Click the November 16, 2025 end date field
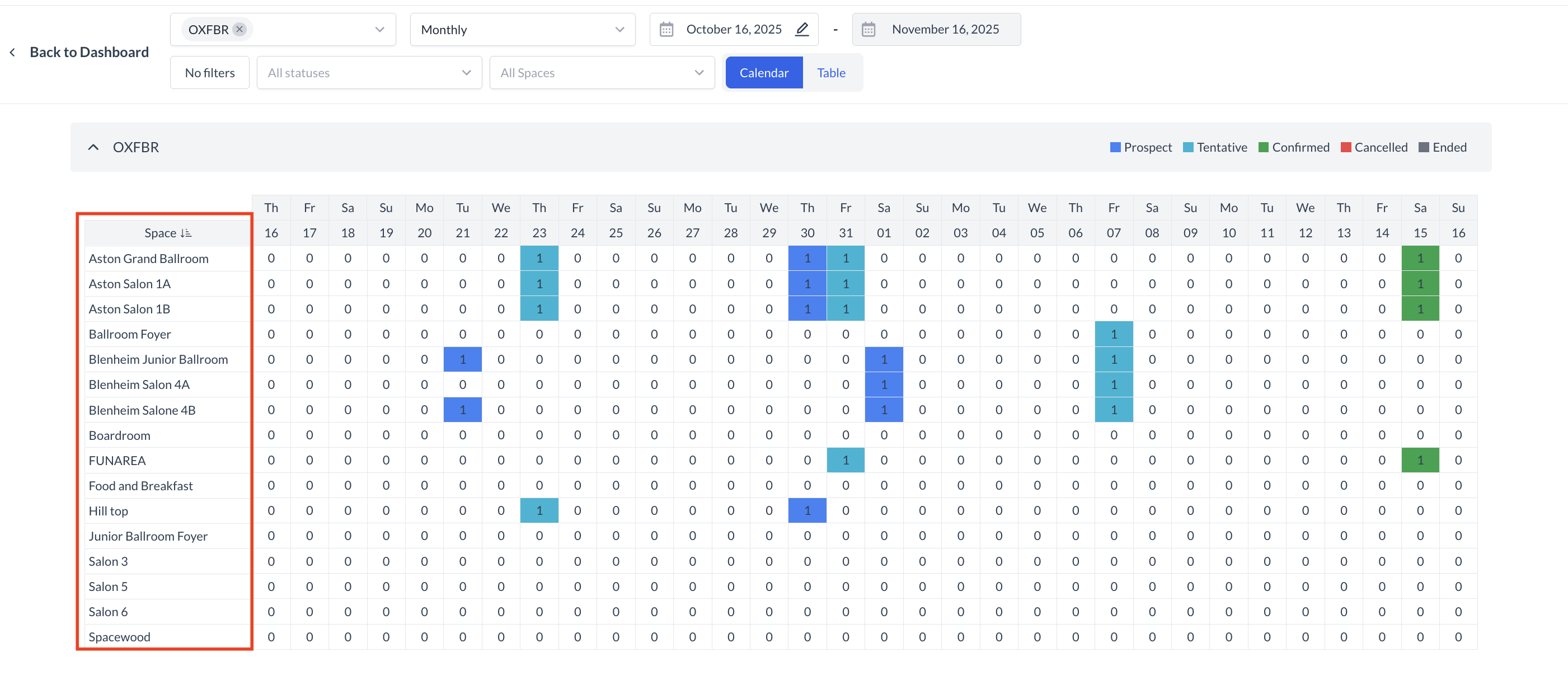 (945, 29)
